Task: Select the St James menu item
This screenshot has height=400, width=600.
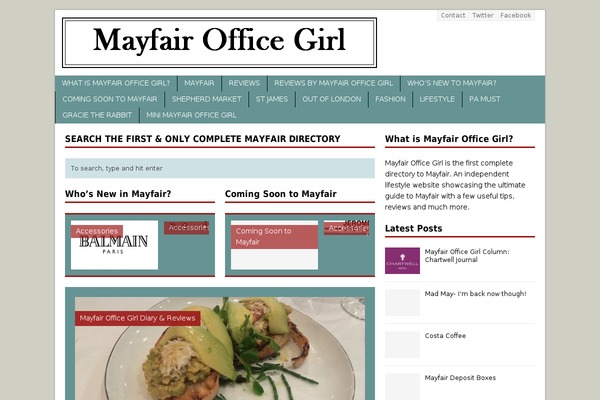Action: 272,99
